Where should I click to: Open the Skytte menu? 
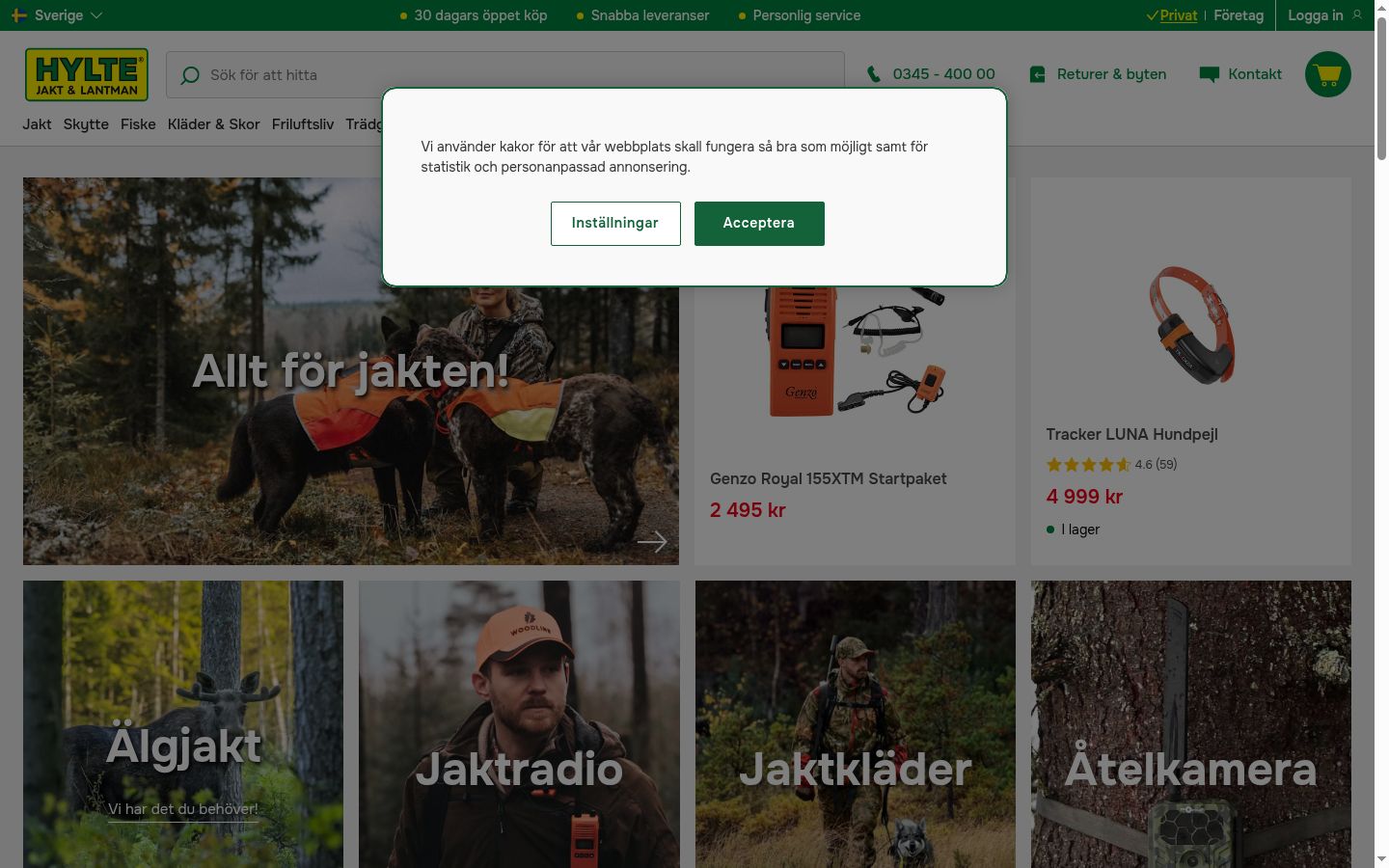[x=86, y=124]
